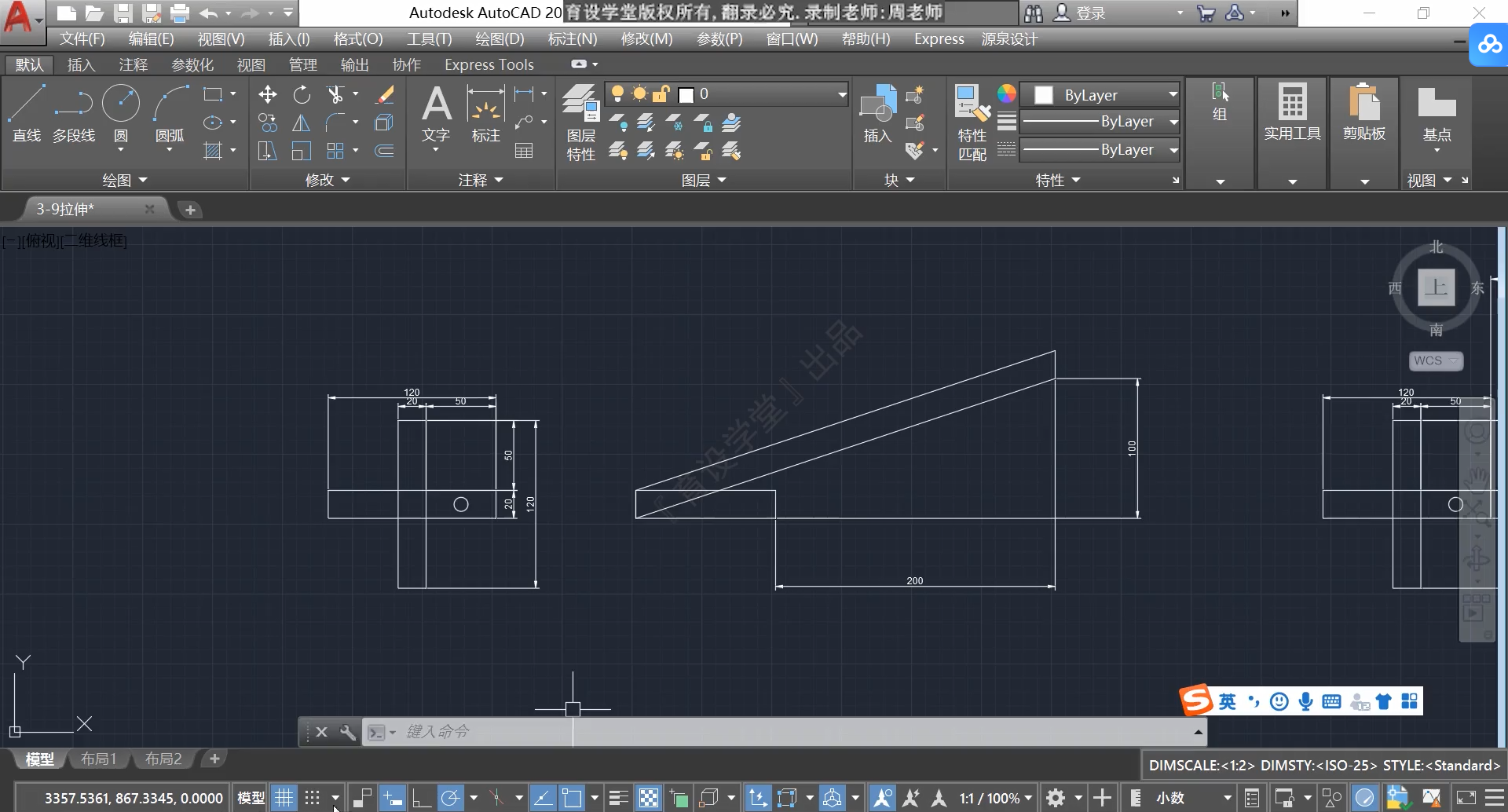Screen dimensions: 1508x812
Task: Click the Scale tool icon
Action: [302, 151]
